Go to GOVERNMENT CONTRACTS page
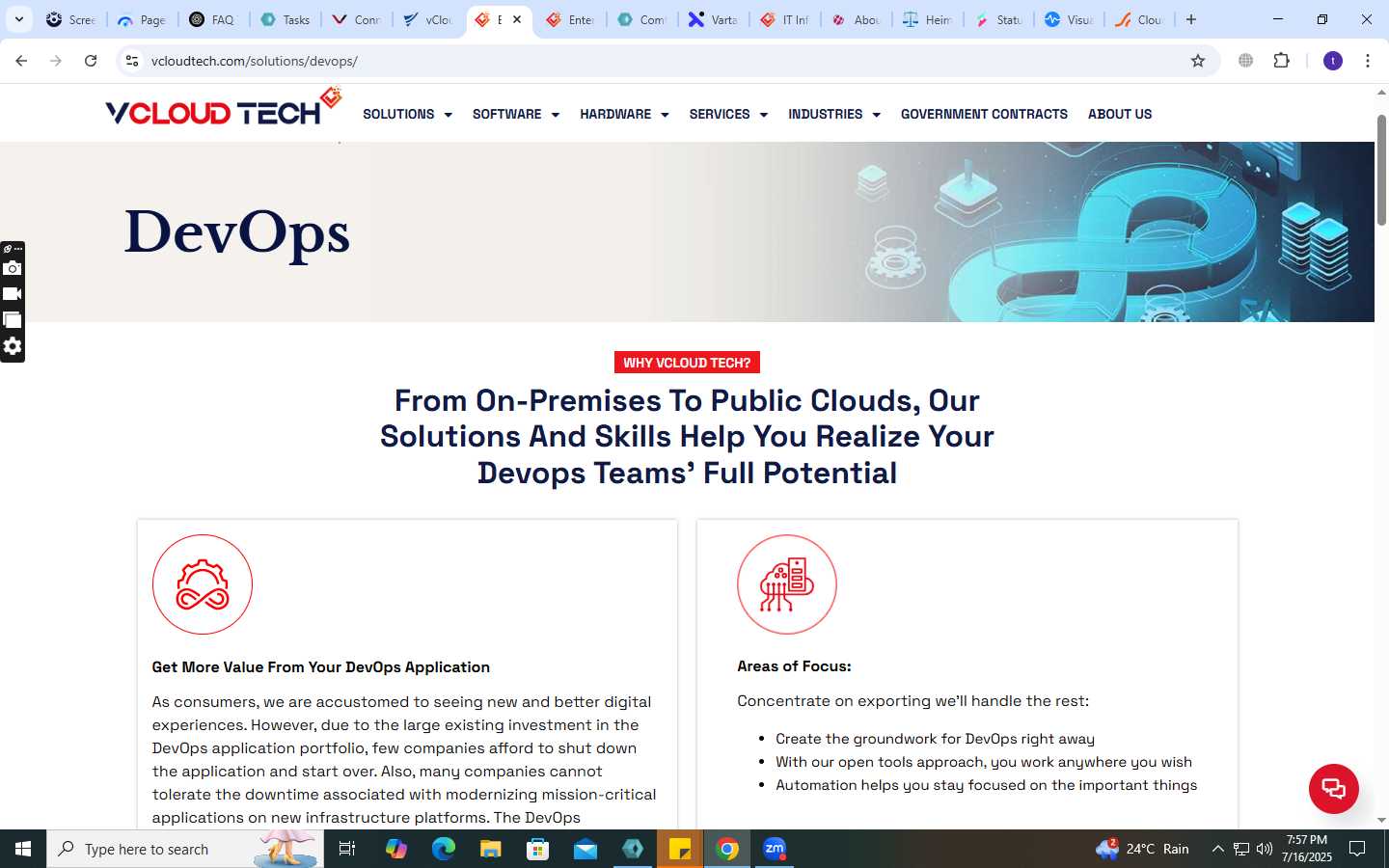This screenshot has height=868, width=1389. click(984, 114)
